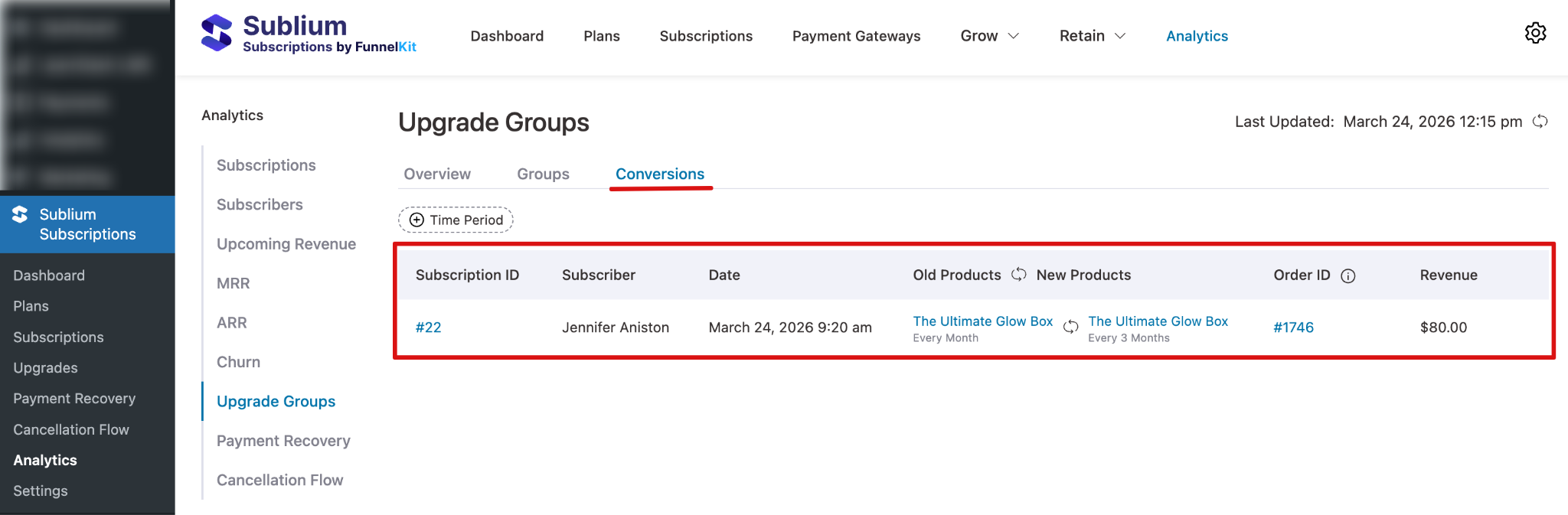Open Subscriptions analytics section

(266, 165)
